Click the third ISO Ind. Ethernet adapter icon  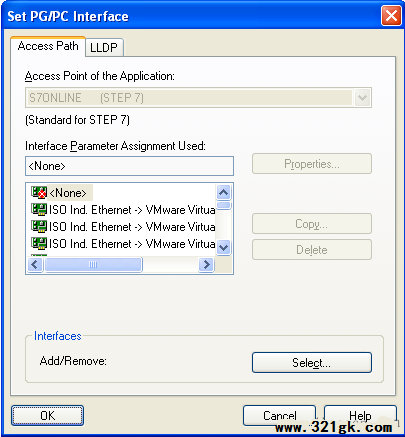click(39, 244)
